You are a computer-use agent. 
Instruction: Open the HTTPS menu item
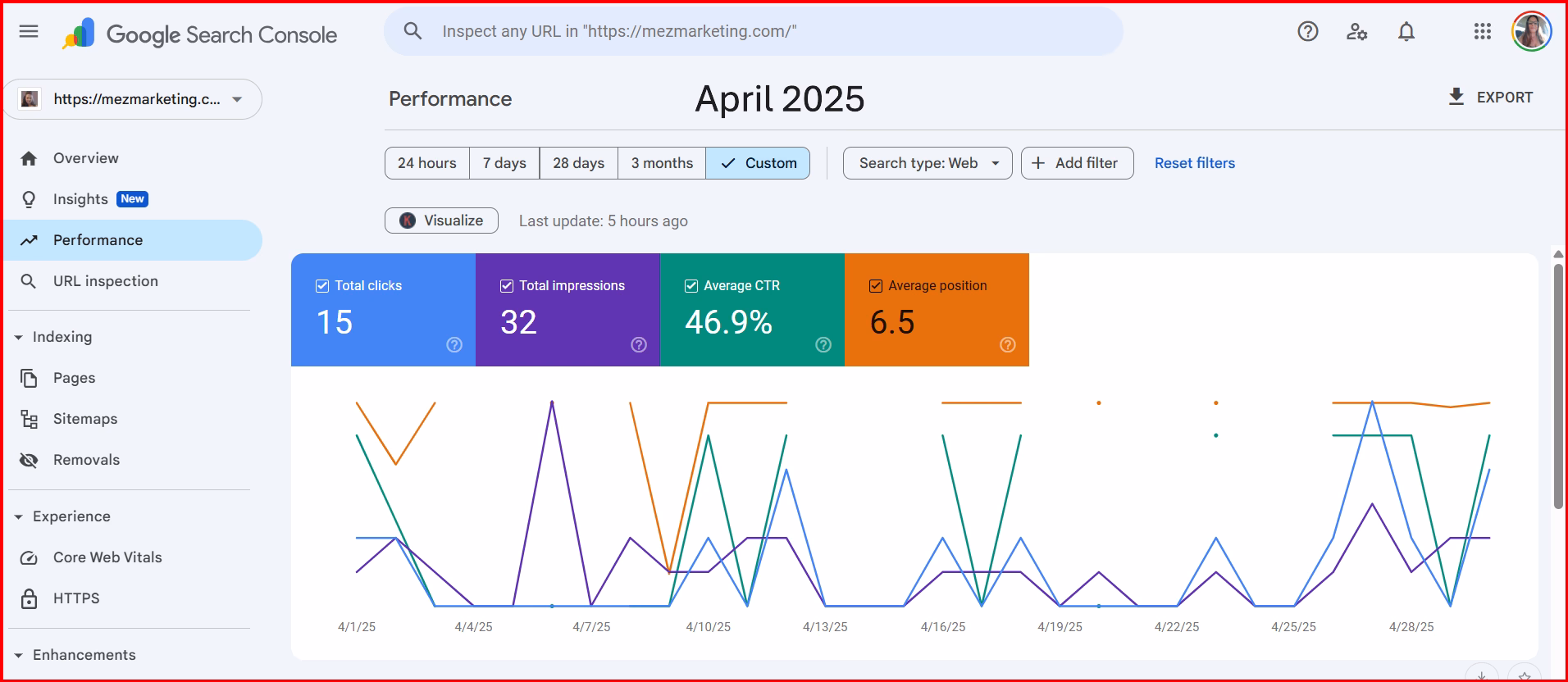(x=133, y=598)
